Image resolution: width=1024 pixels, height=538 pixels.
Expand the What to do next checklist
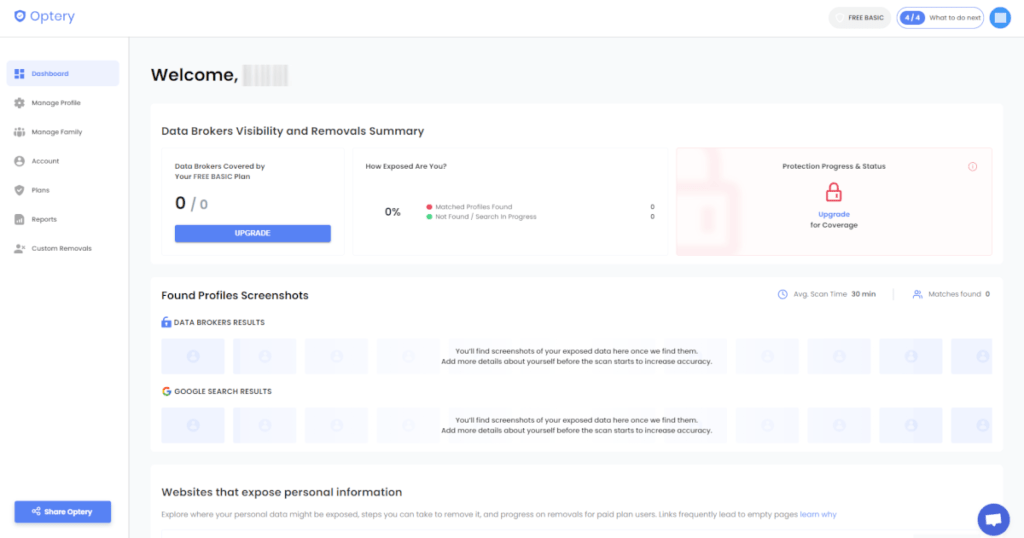940,17
